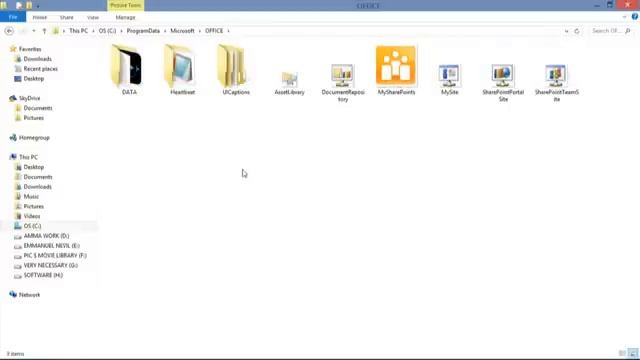The width and height of the screenshot is (640, 360).
Task: Expand breadcrumb arrow after ProgramData
Action: pos(165,31)
